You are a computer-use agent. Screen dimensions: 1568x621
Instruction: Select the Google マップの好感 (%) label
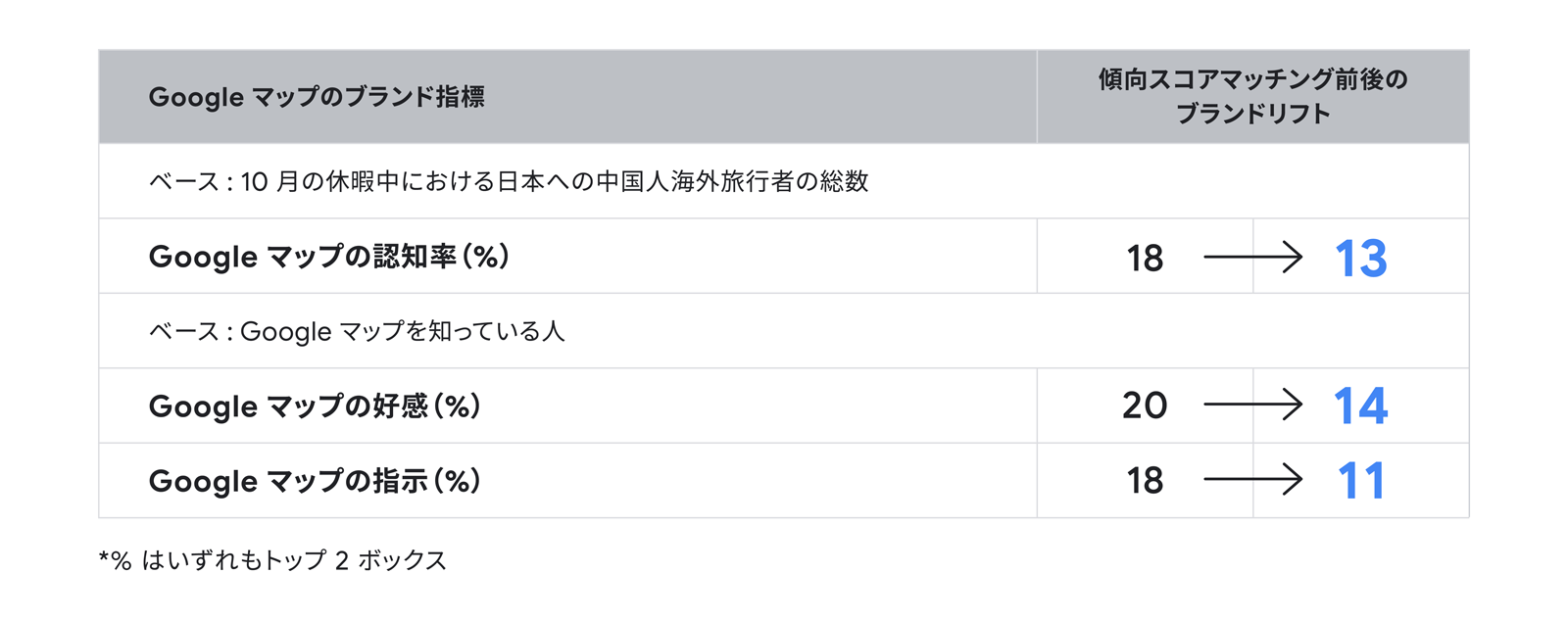pos(316,406)
